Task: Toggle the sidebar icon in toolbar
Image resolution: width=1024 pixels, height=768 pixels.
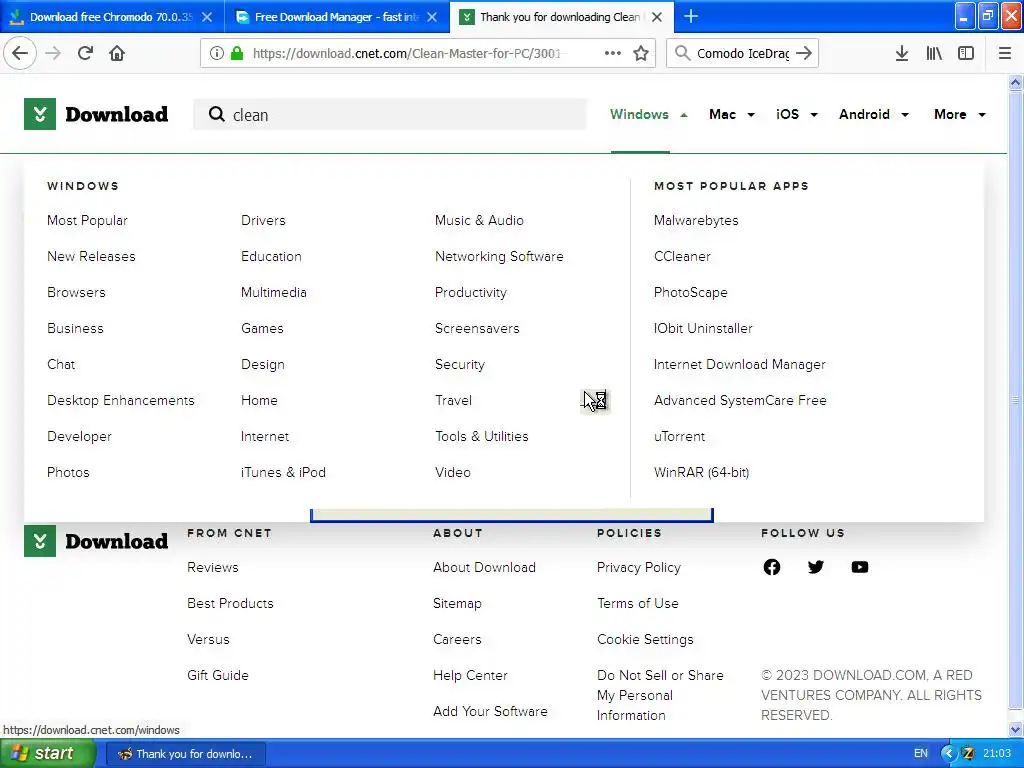Action: click(x=966, y=53)
